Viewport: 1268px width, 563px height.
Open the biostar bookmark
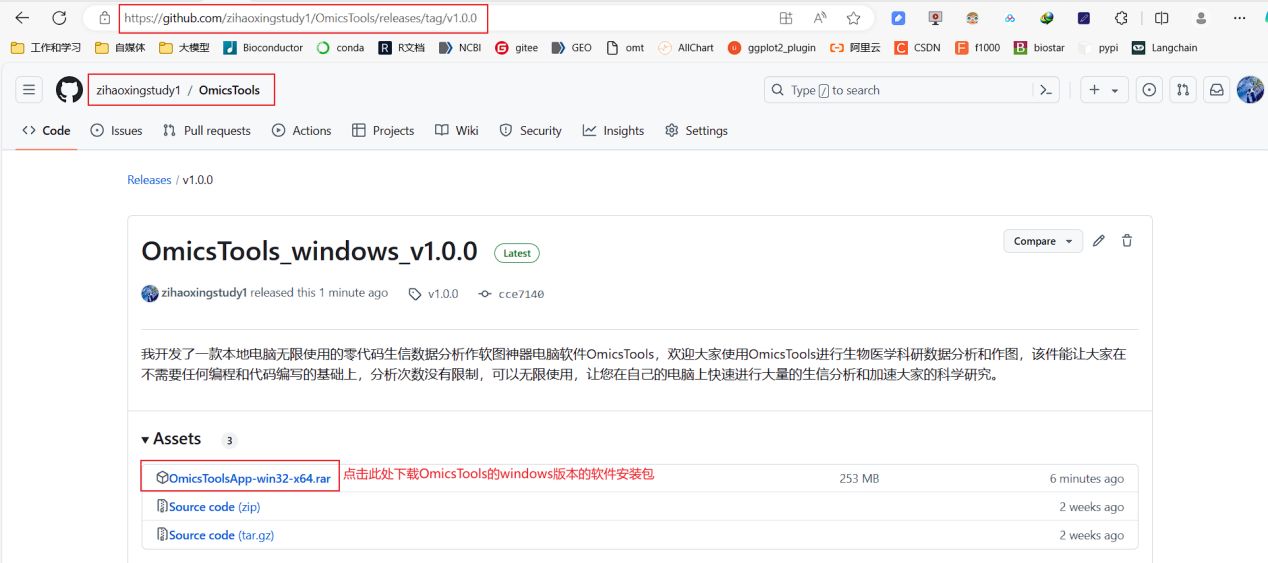coord(1040,47)
